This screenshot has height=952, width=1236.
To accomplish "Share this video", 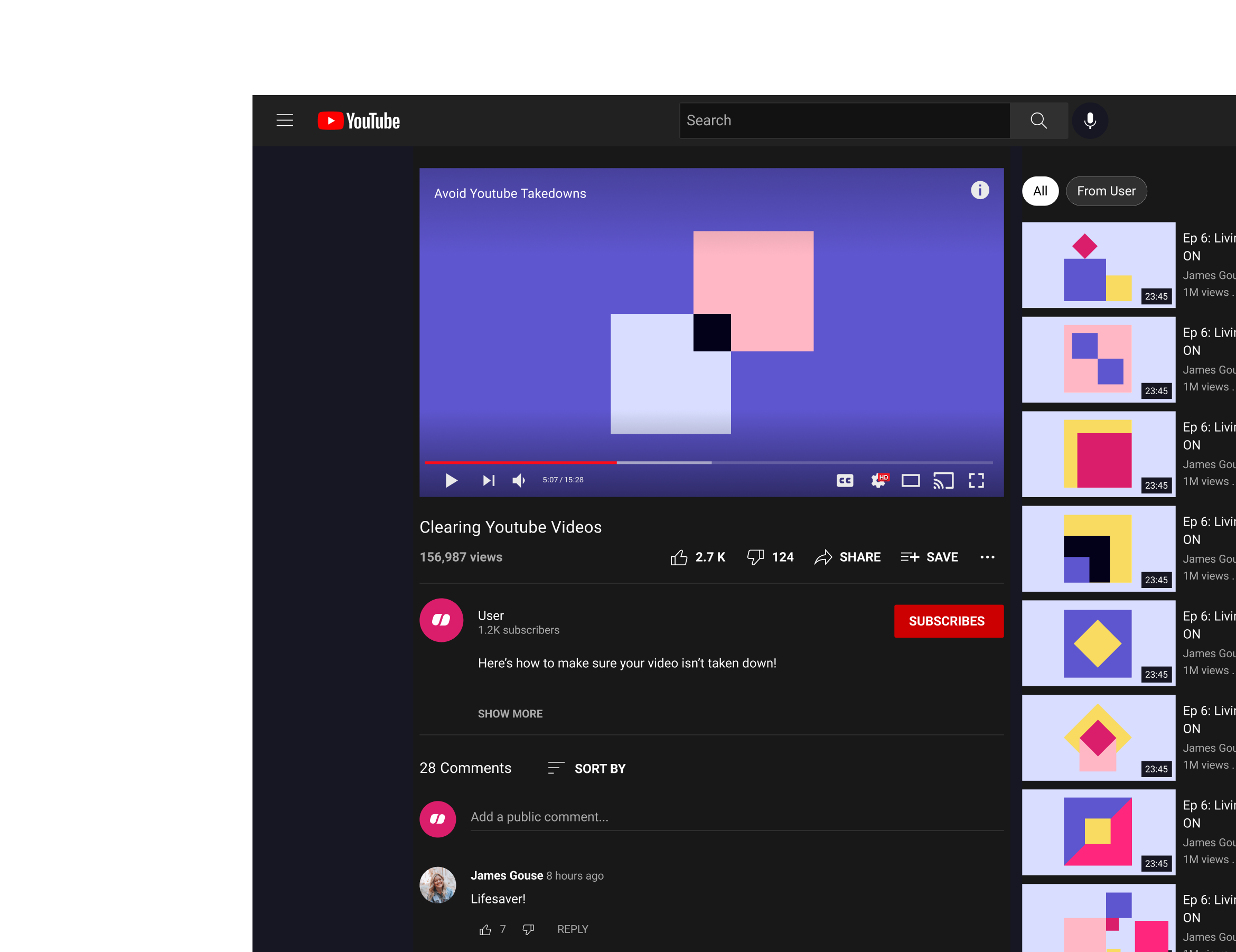I will [x=847, y=557].
